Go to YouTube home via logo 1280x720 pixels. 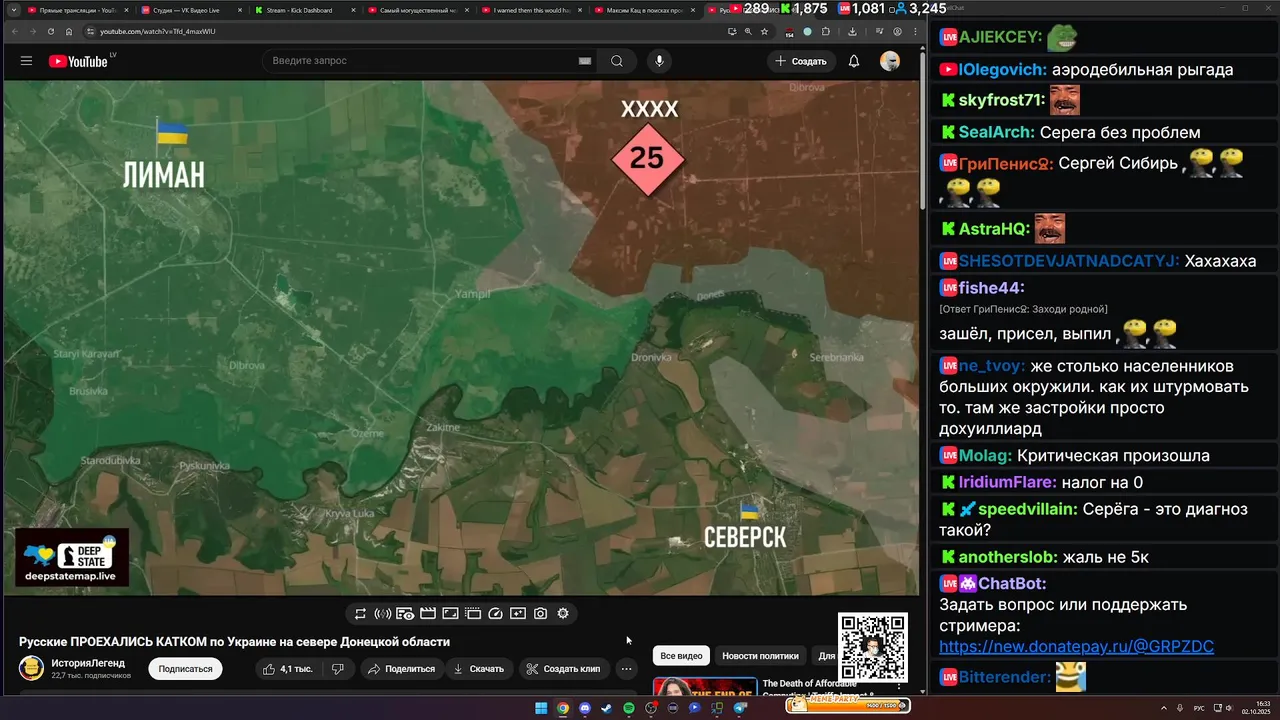(78, 61)
